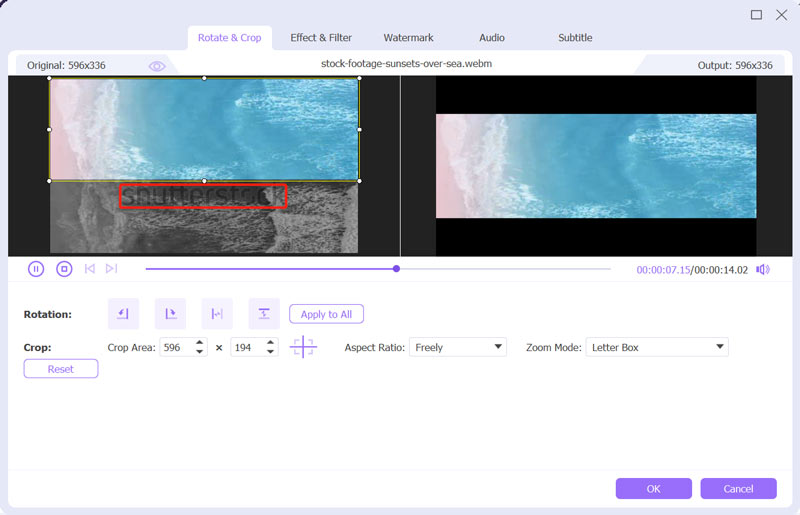Viewport: 800px width, 515px height.
Task: Open the Zoom Mode dropdown
Action: pyautogui.click(x=657, y=347)
